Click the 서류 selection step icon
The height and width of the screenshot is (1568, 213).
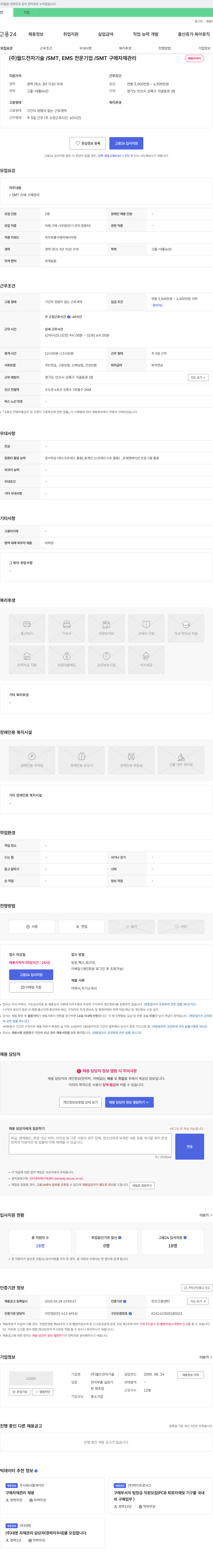[x=32, y=927]
